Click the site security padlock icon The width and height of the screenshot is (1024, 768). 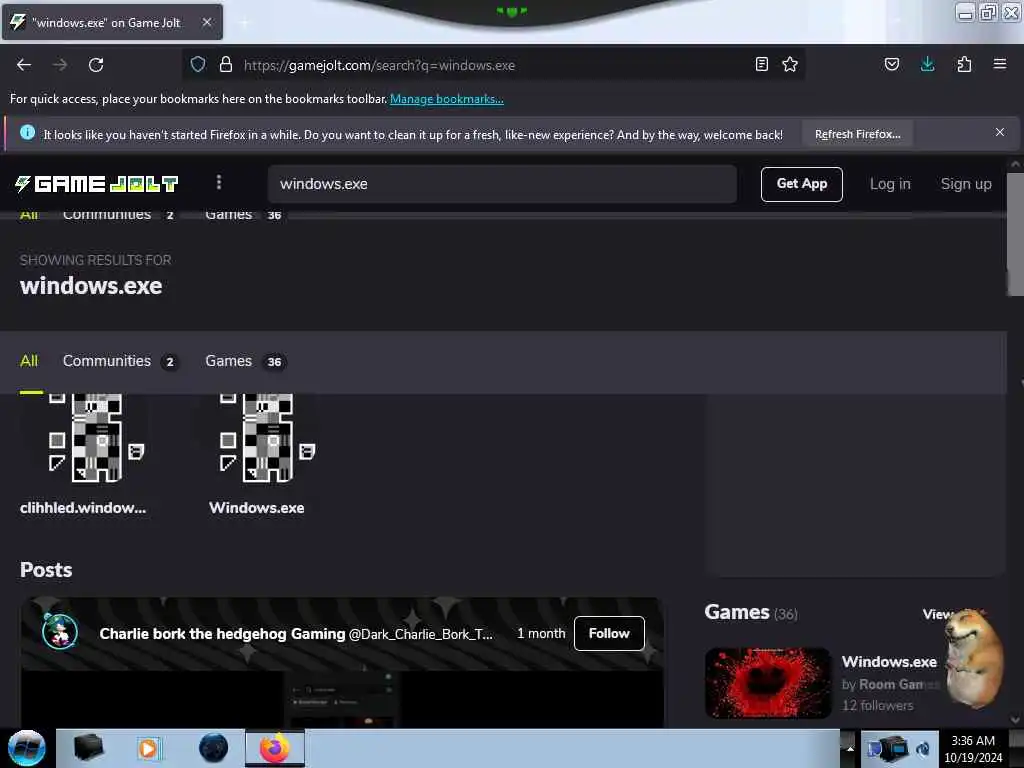pos(226,64)
